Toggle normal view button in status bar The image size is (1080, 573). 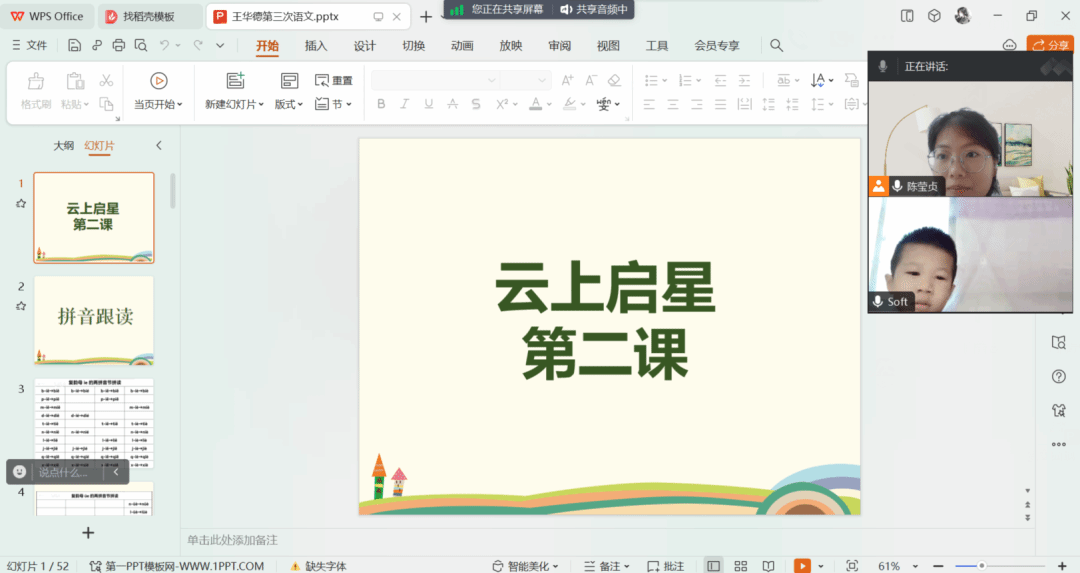(713, 566)
